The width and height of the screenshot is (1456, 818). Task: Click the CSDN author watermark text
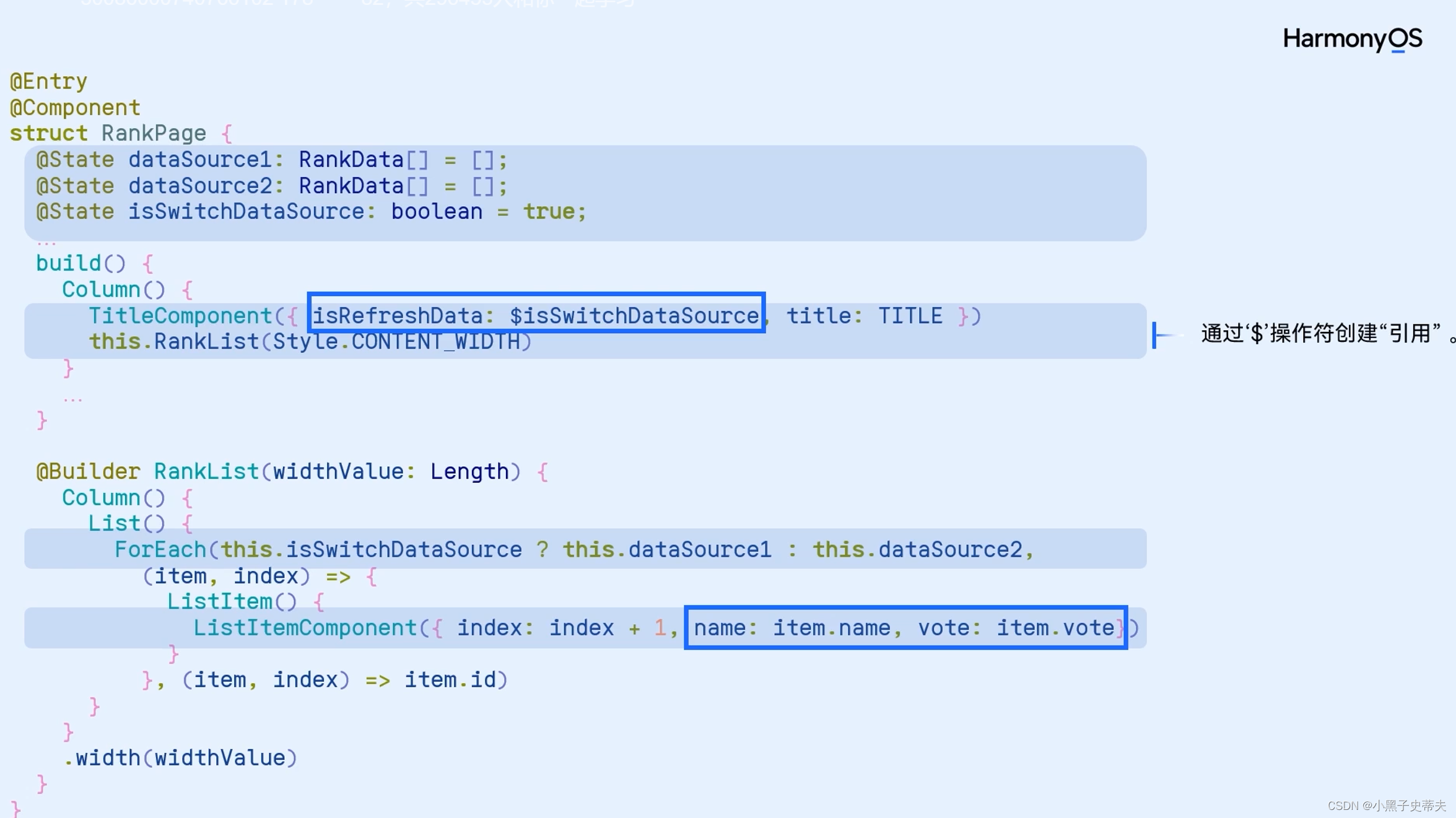pos(1387,806)
